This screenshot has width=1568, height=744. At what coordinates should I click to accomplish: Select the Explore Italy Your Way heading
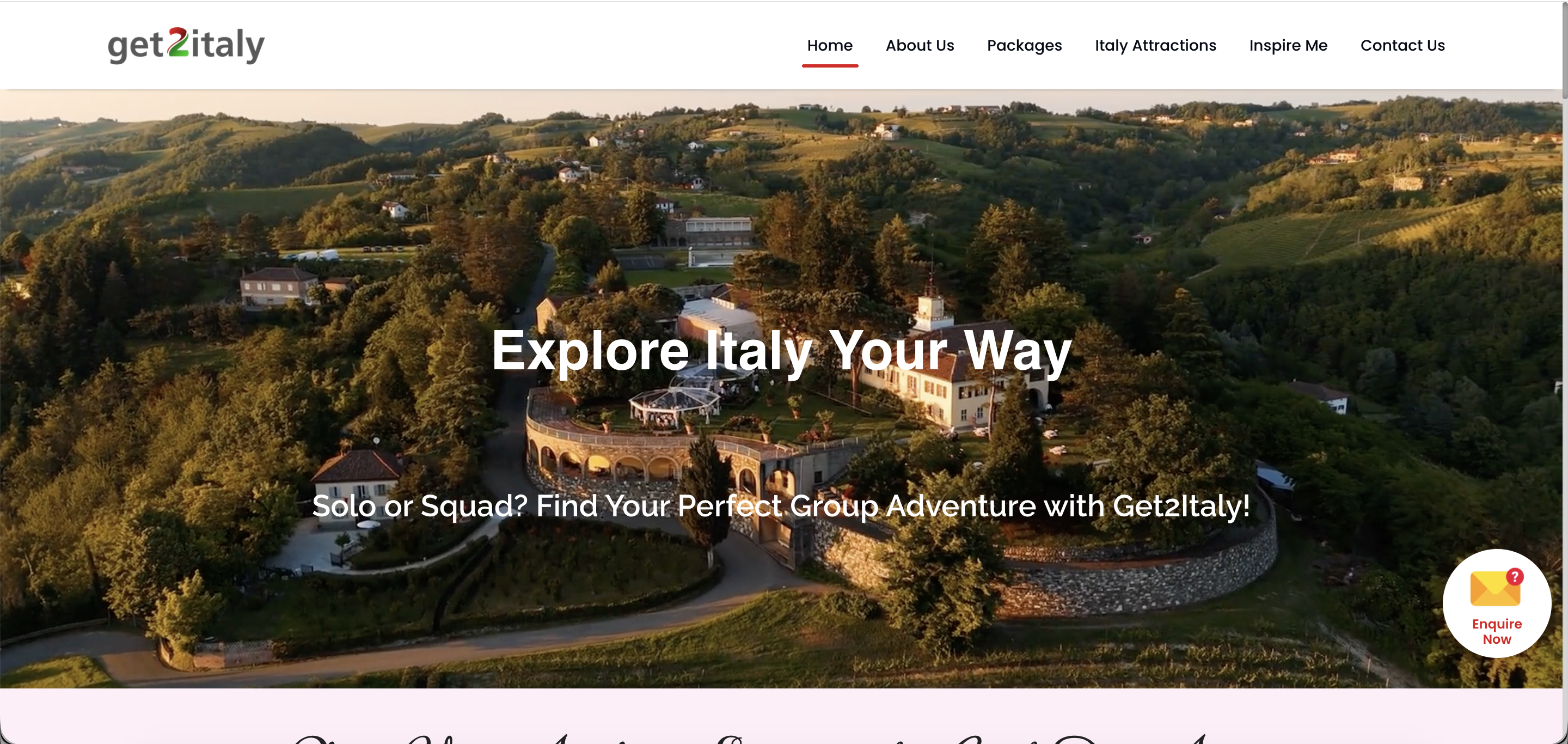tap(782, 350)
